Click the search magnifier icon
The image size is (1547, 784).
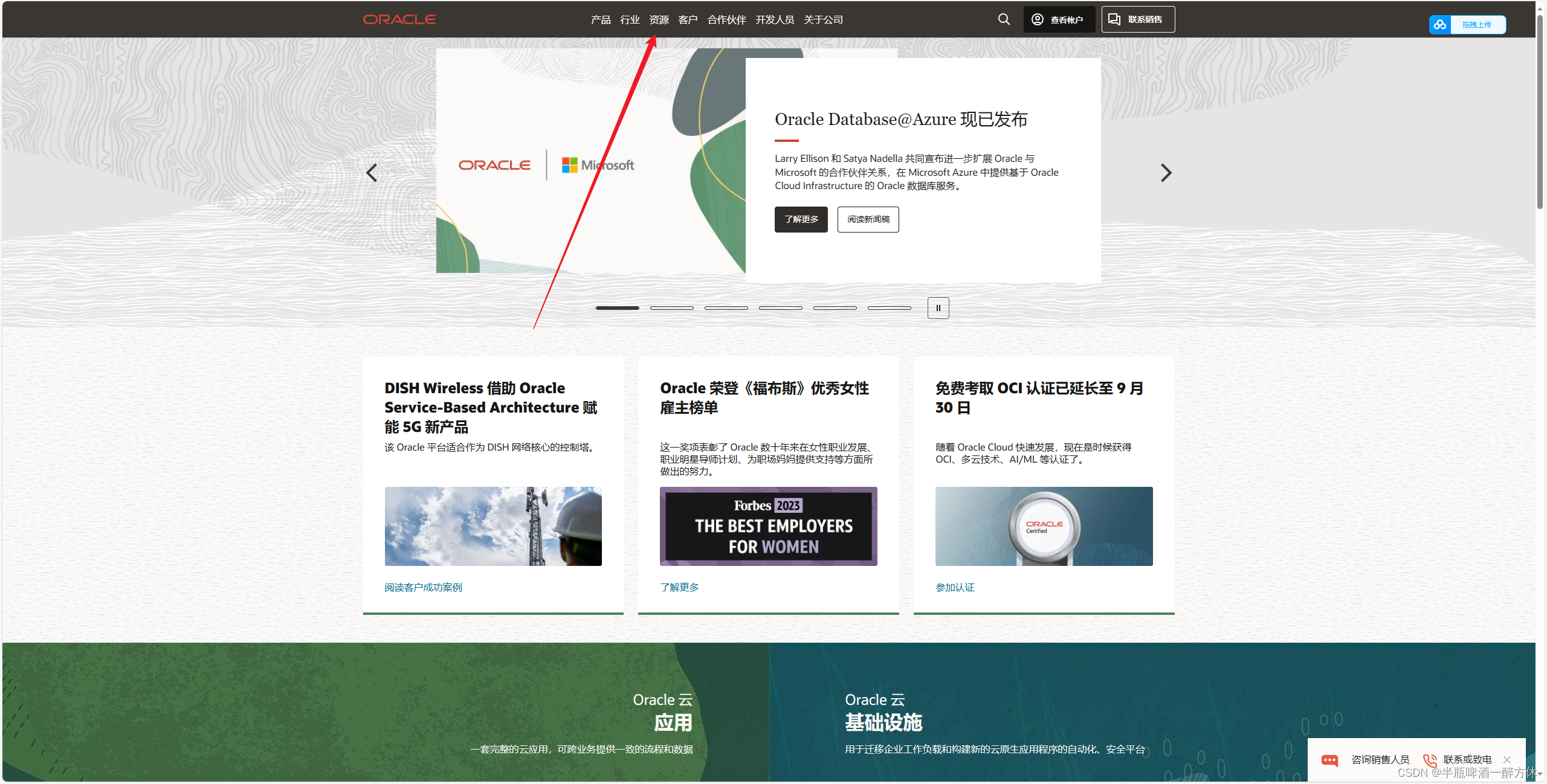(1004, 19)
